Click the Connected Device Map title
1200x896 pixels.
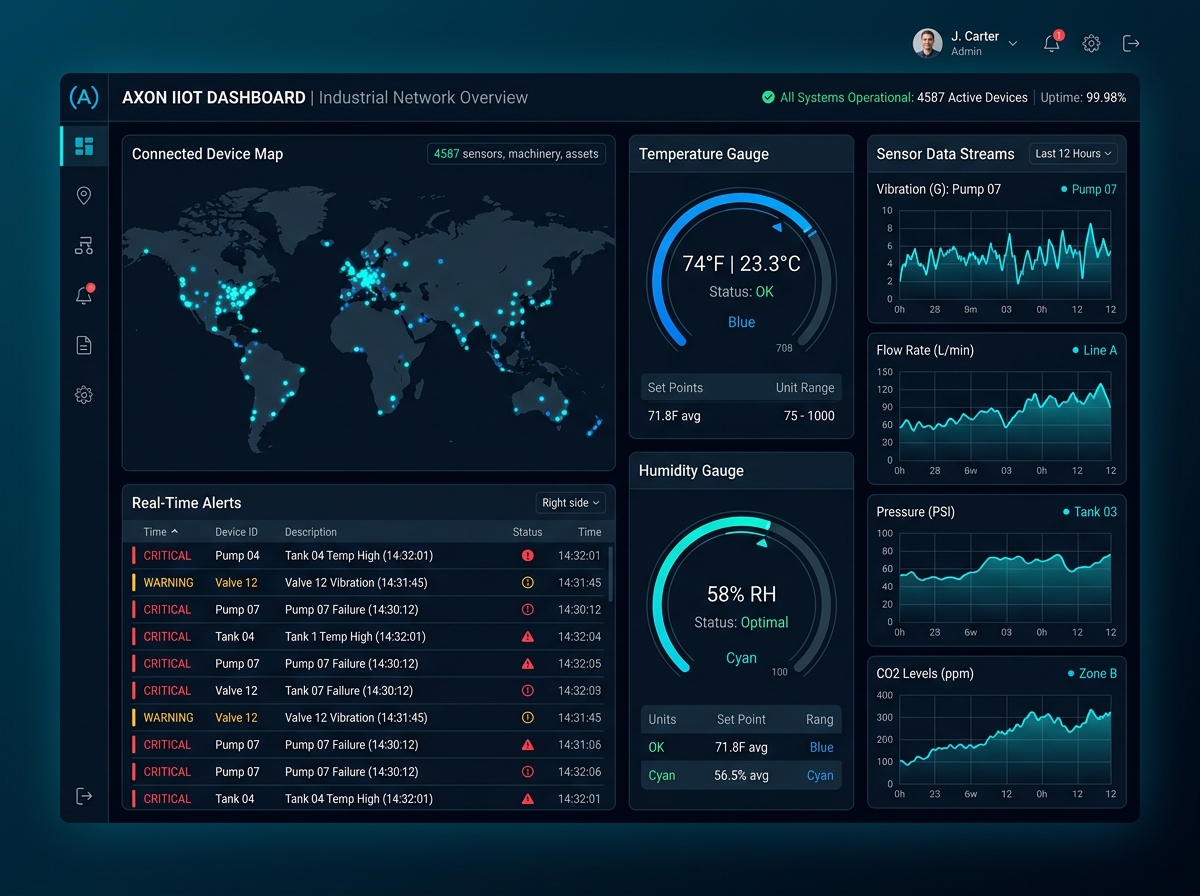207,154
